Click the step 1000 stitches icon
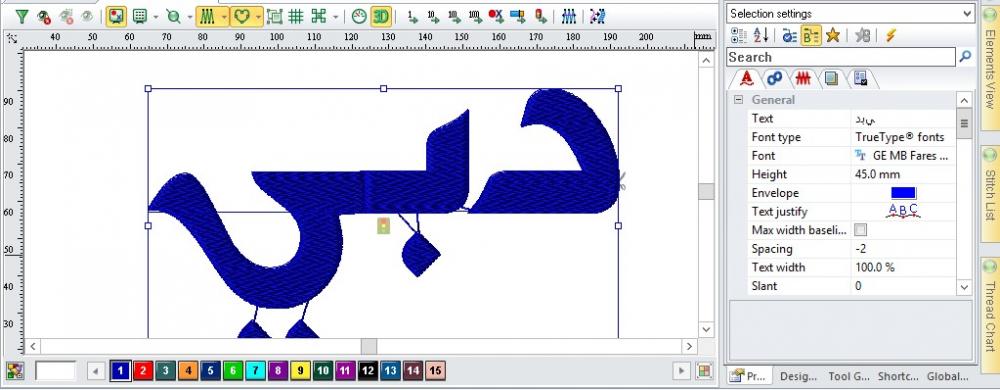 point(475,17)
